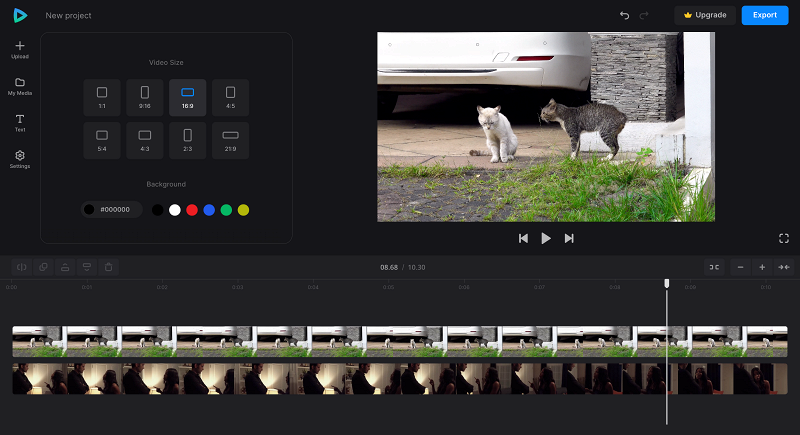Choose the 2:3 video size
This screenshot has width=800, height=435.
(188, 140)
